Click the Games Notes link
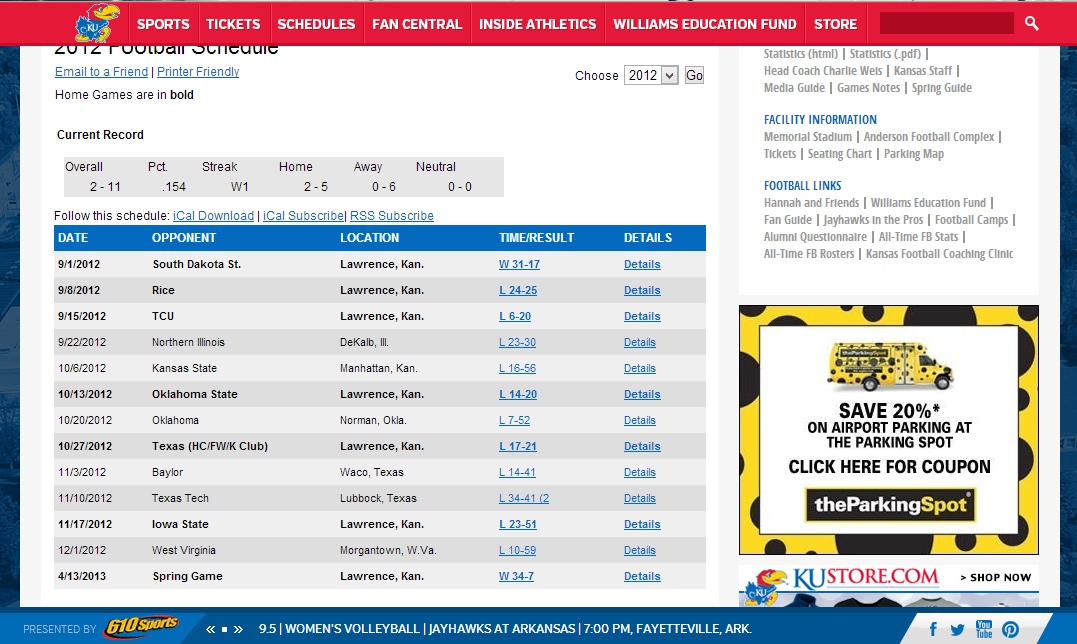 click(868, 88)
